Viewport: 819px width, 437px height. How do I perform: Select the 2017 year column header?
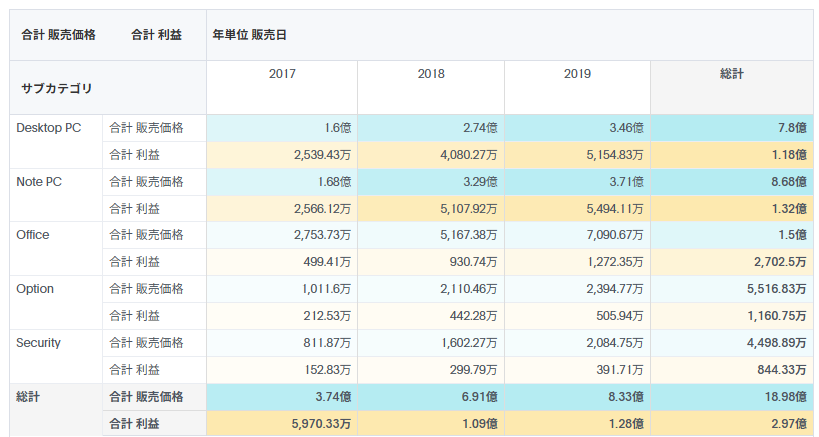pos(282,74)
